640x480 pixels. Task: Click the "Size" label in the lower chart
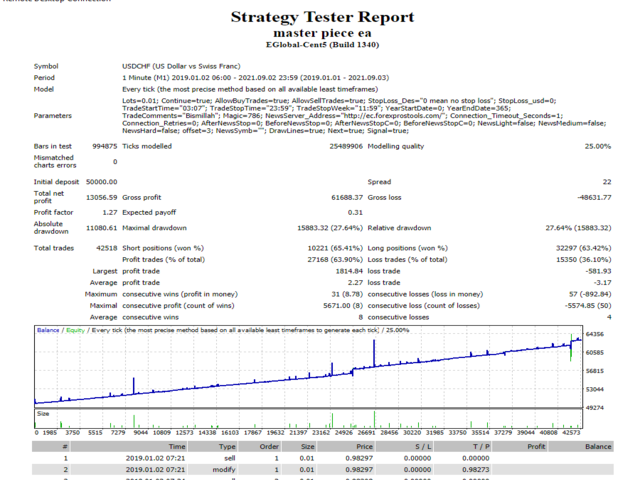(43, 413)
